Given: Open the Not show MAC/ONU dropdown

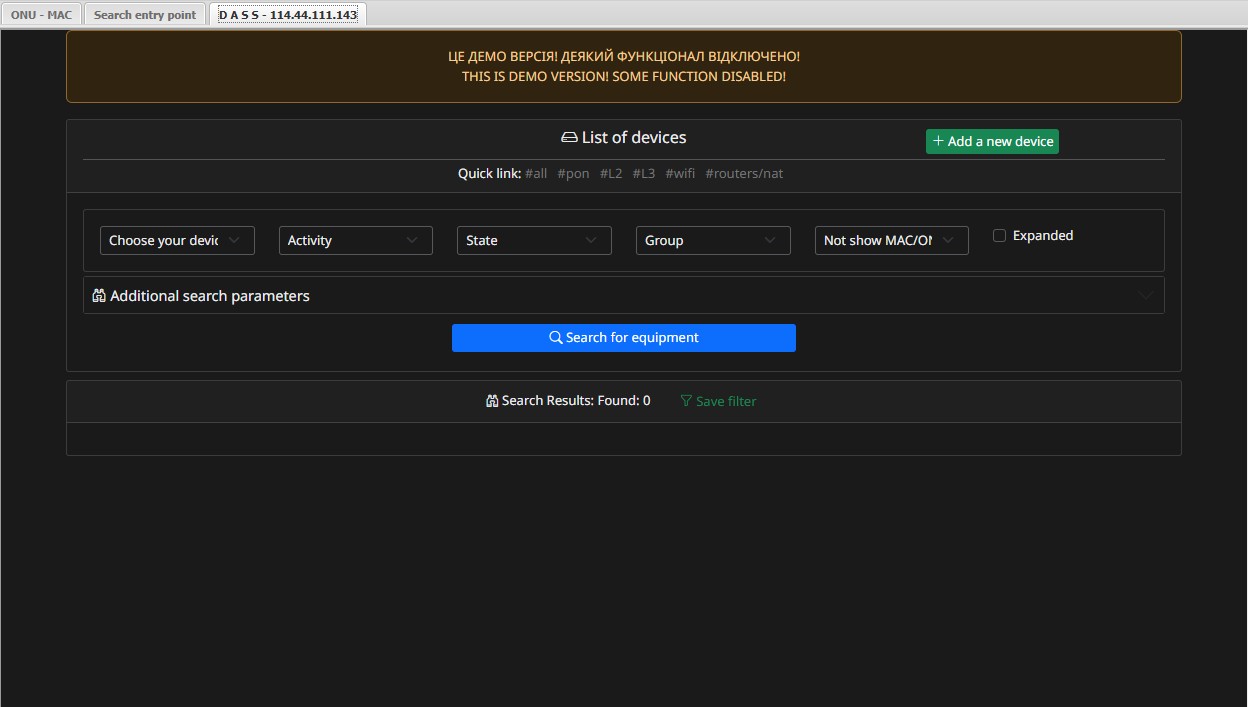Looking at the screenshot, I should point(891,241).
